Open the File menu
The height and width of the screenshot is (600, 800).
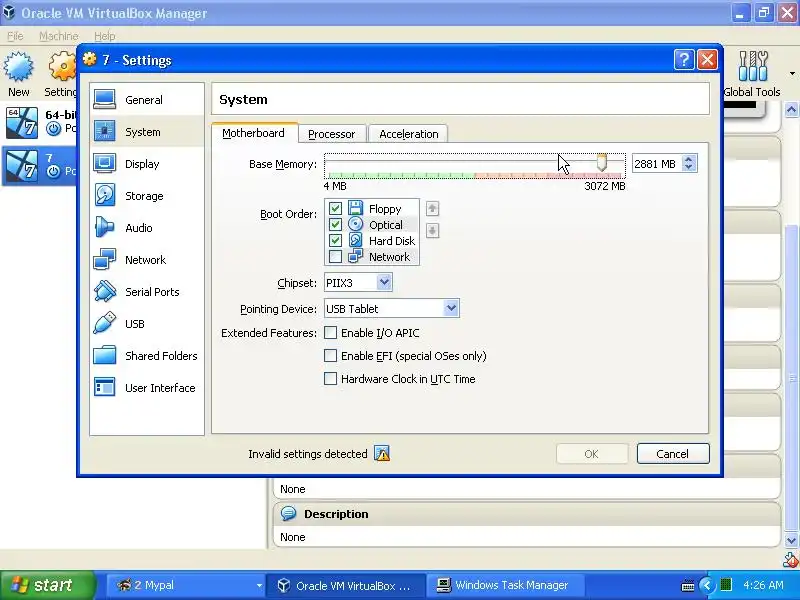coord(15,36)
